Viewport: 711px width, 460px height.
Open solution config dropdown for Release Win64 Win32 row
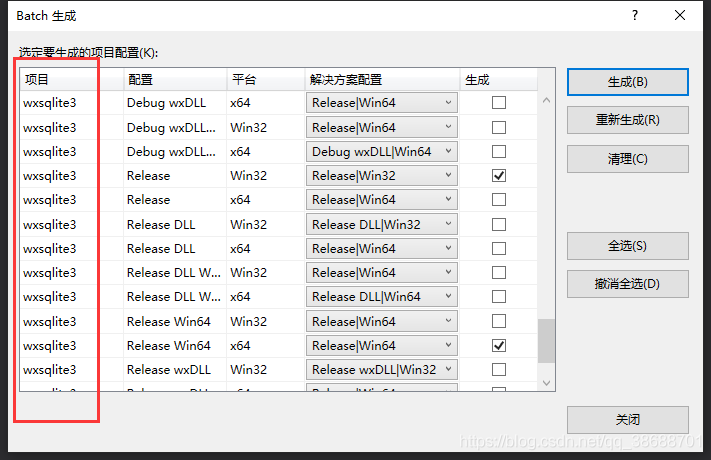click(x=382, y=321)
